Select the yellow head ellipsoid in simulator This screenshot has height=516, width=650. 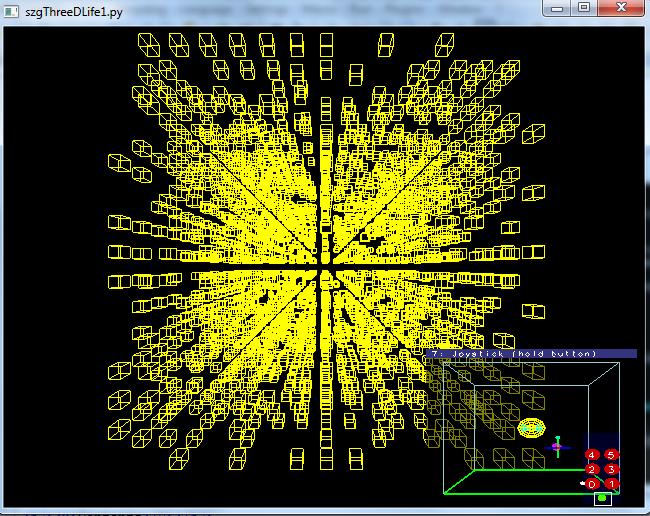click(531, 429)
